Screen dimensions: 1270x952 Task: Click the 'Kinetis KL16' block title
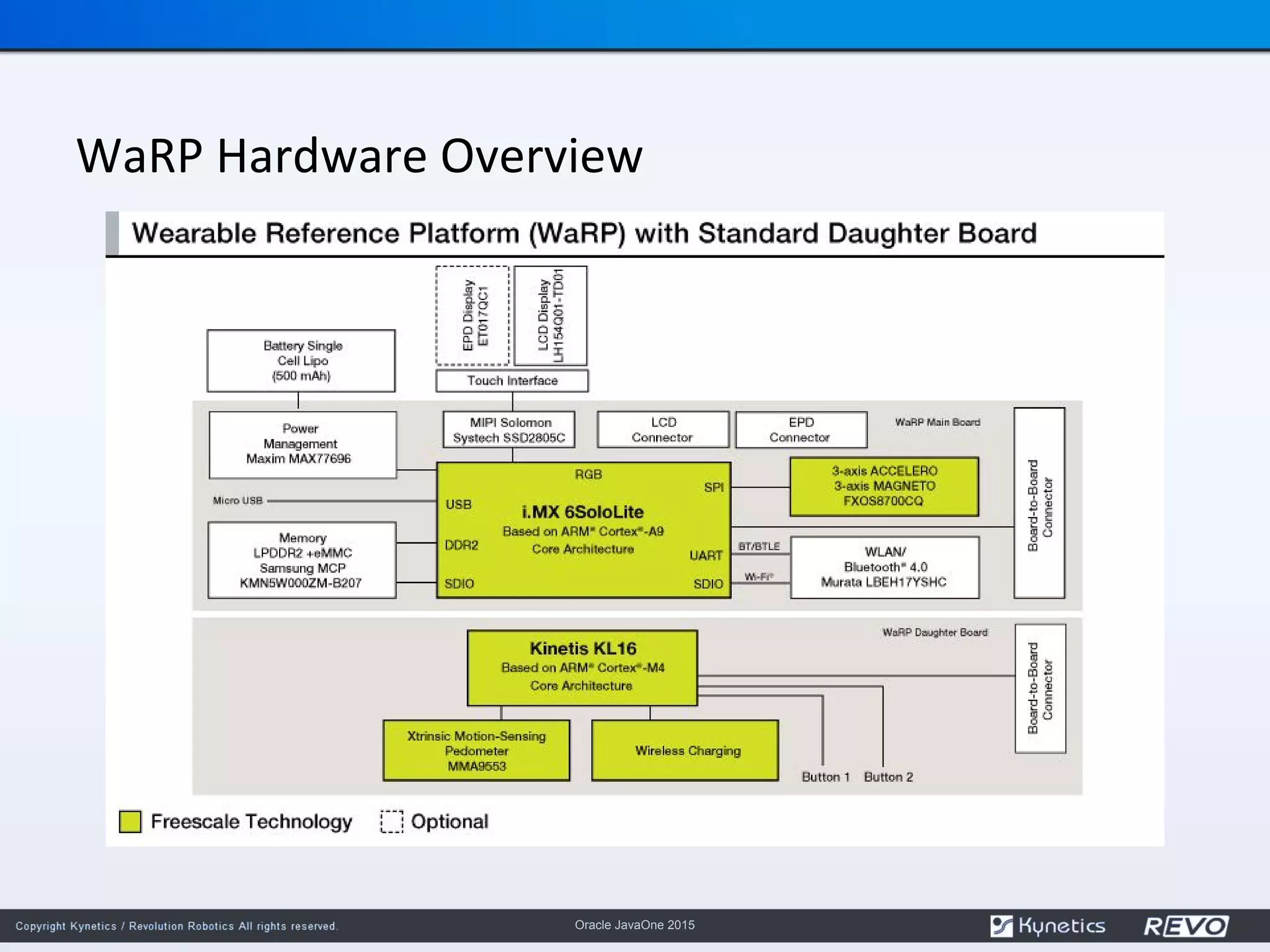pos(583,648)
